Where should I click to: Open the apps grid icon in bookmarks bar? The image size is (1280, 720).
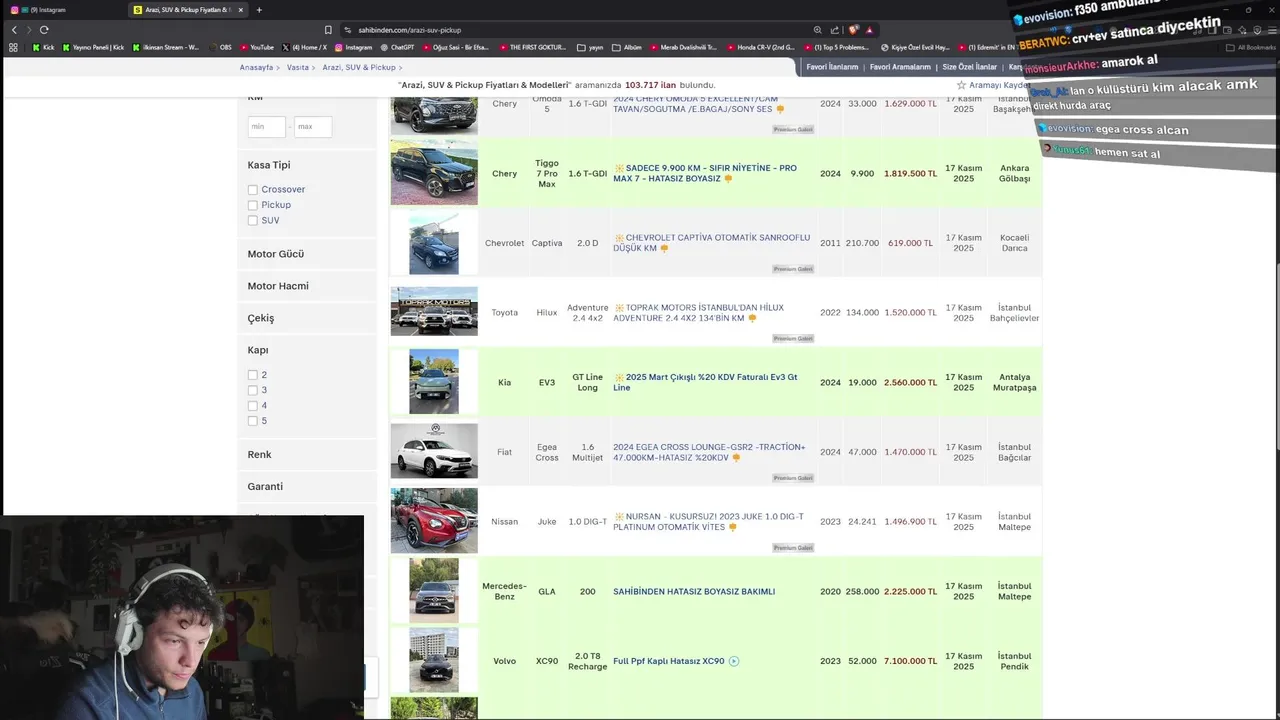tap(13, 47)
